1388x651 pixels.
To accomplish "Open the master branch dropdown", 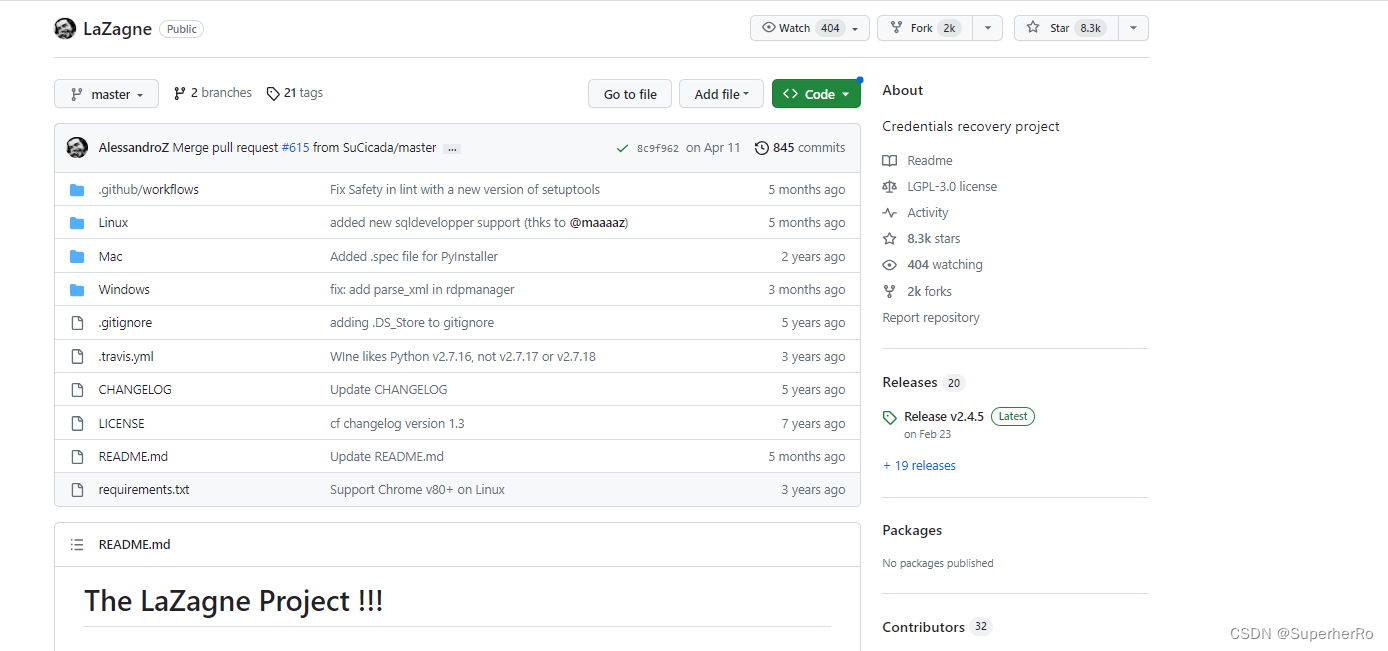I will point(106,94).
